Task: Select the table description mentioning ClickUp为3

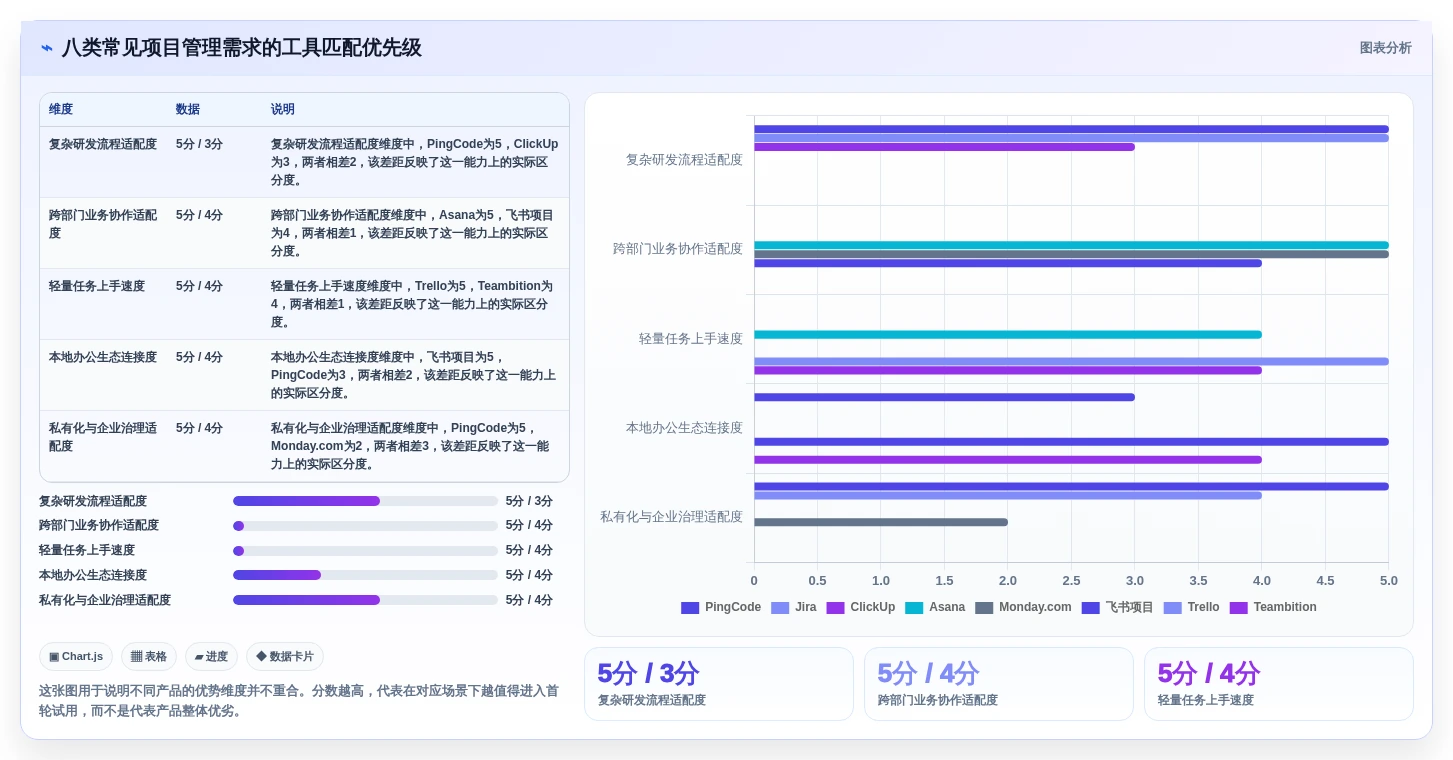Action: (x=414, y=162)
